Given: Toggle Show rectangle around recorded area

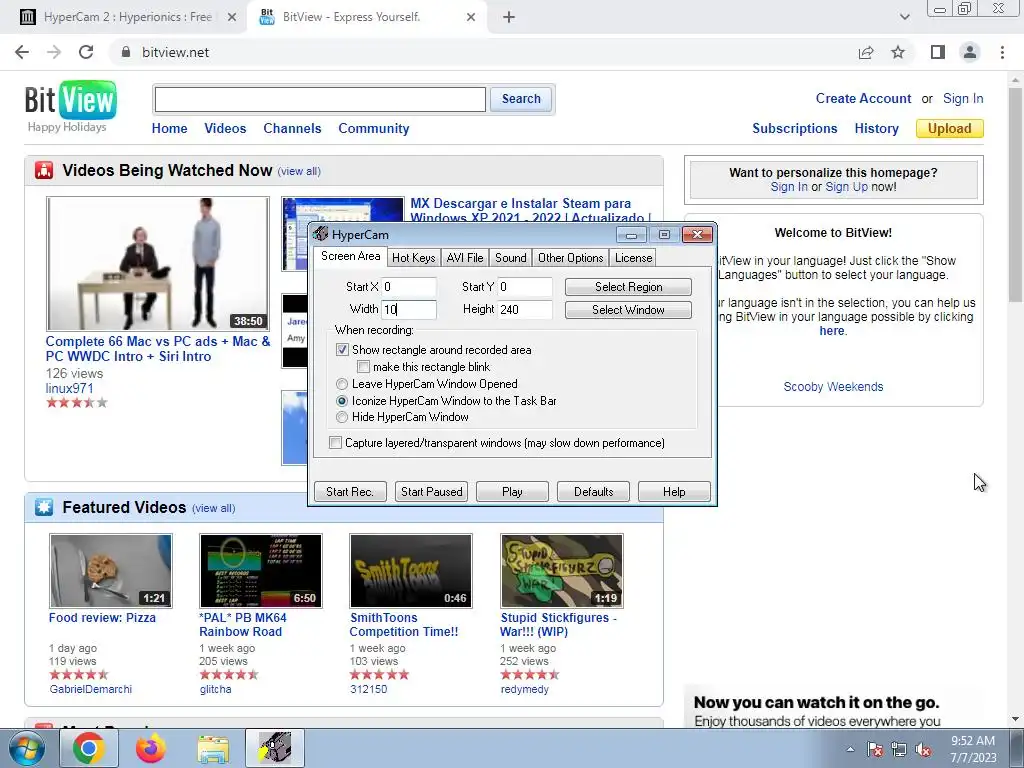Looking at the screenshot, I should point(342,350).
